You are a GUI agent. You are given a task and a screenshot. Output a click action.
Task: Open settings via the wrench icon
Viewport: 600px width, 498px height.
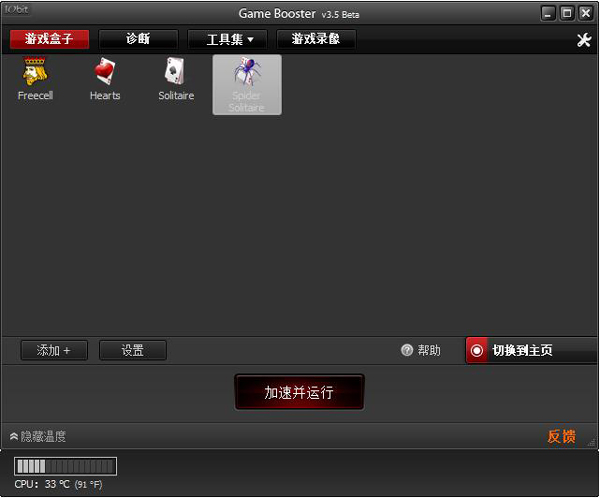point(584,39)
